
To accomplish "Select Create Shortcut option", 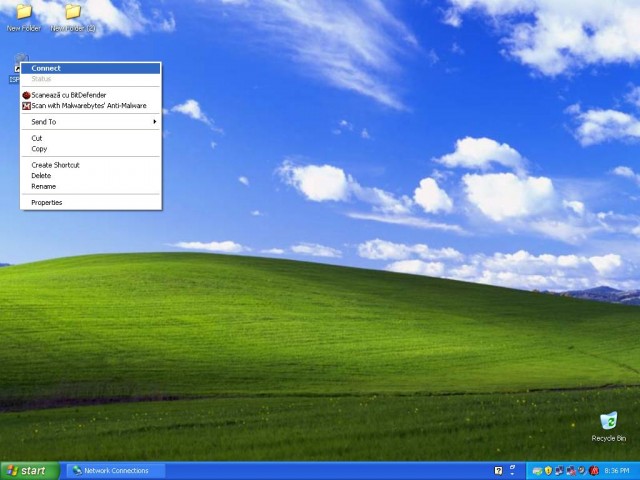I will point(91,165).
